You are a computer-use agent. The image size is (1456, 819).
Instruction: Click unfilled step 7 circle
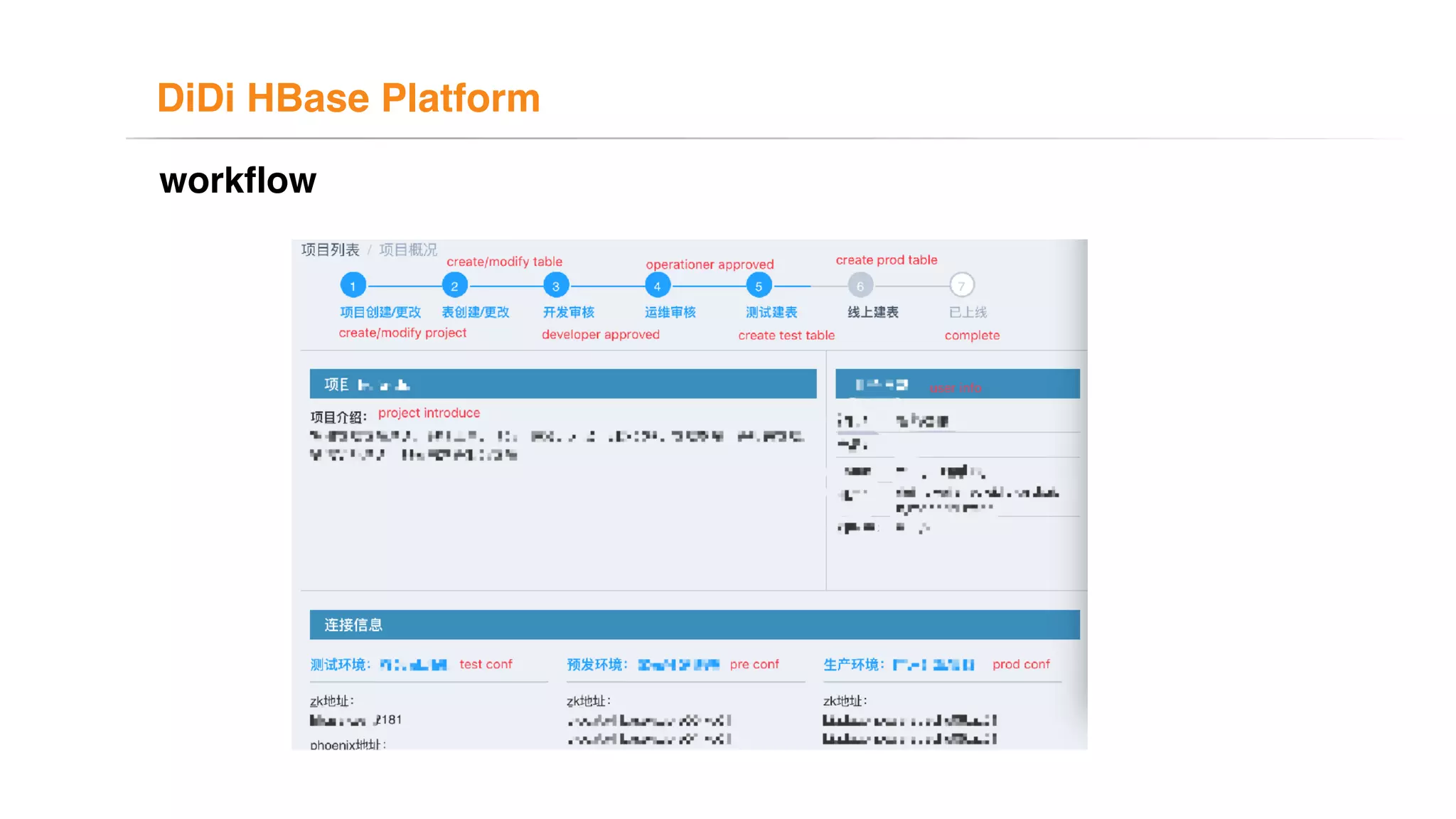(x=962, y=286)
